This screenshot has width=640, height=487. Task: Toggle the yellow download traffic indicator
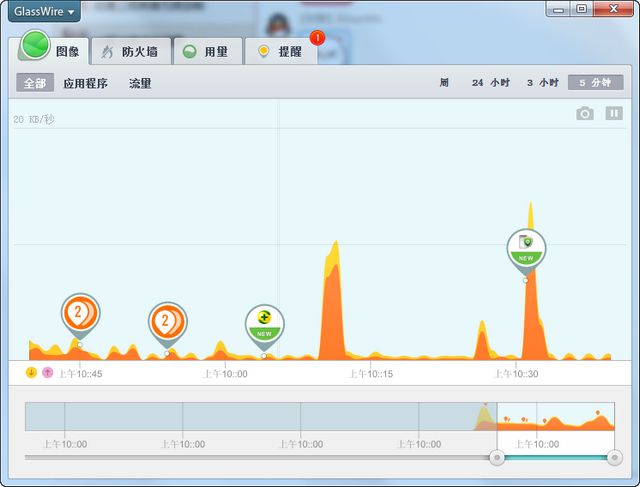31,372
